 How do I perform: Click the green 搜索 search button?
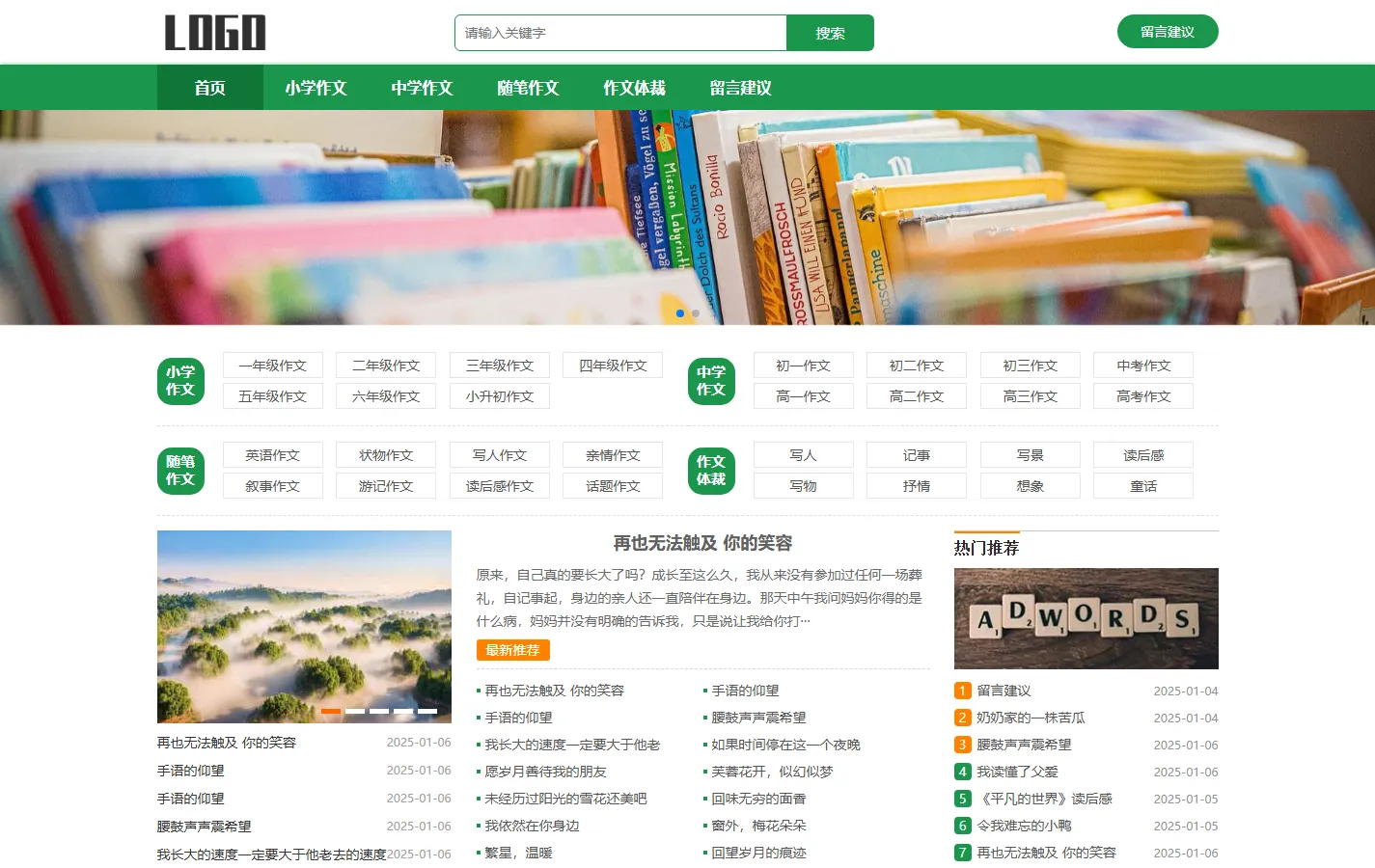tap(830, 33)
